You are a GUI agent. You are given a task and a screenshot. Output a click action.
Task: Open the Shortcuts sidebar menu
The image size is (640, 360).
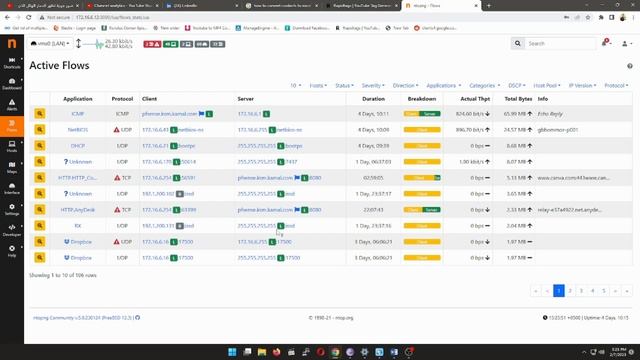coord(12,62)
